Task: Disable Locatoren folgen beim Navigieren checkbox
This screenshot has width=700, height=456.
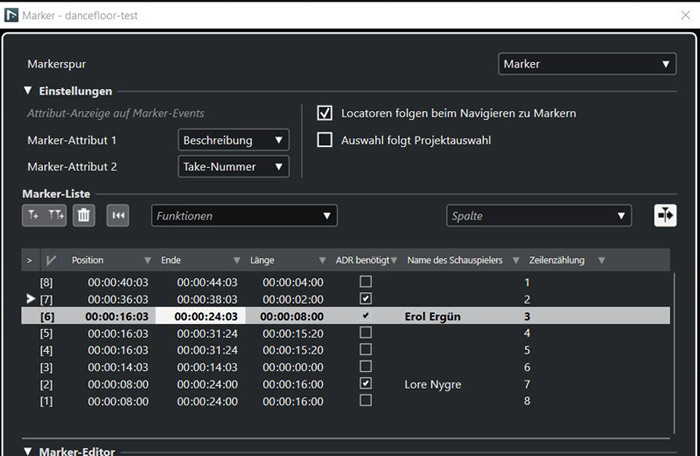Action: coord(324,113)
